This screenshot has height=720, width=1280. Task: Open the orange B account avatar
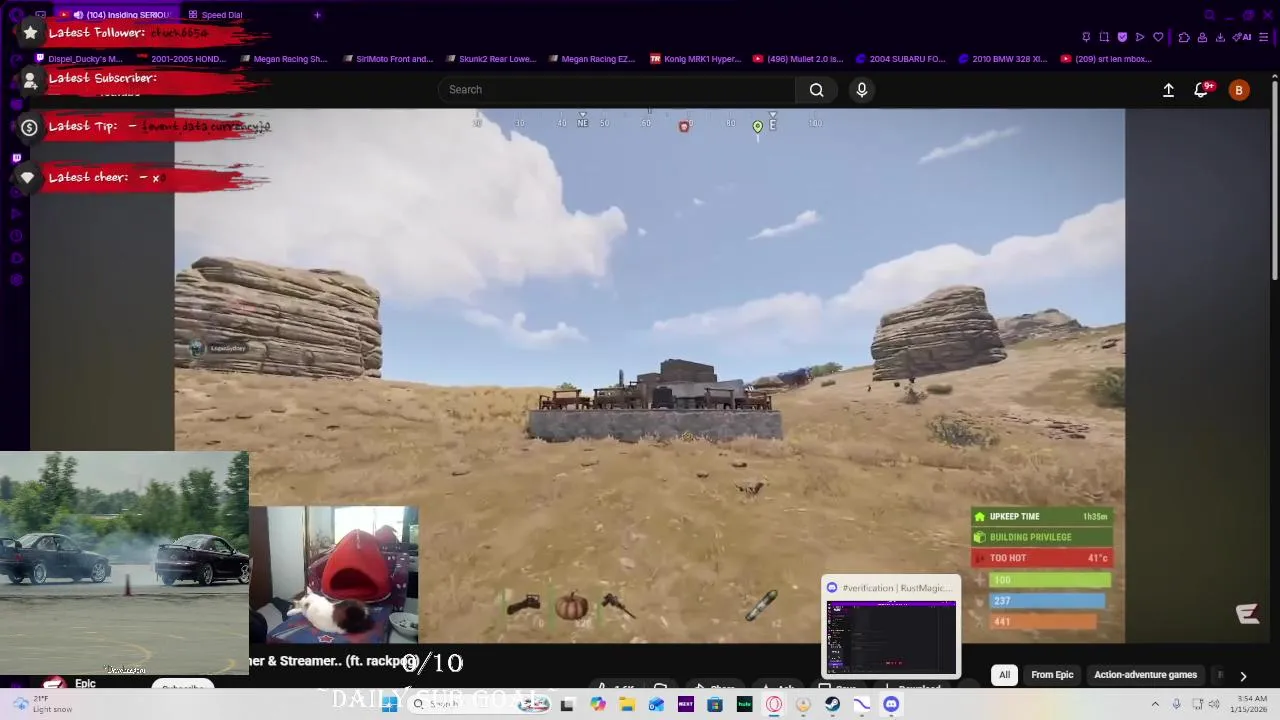tap(1239, 90)
